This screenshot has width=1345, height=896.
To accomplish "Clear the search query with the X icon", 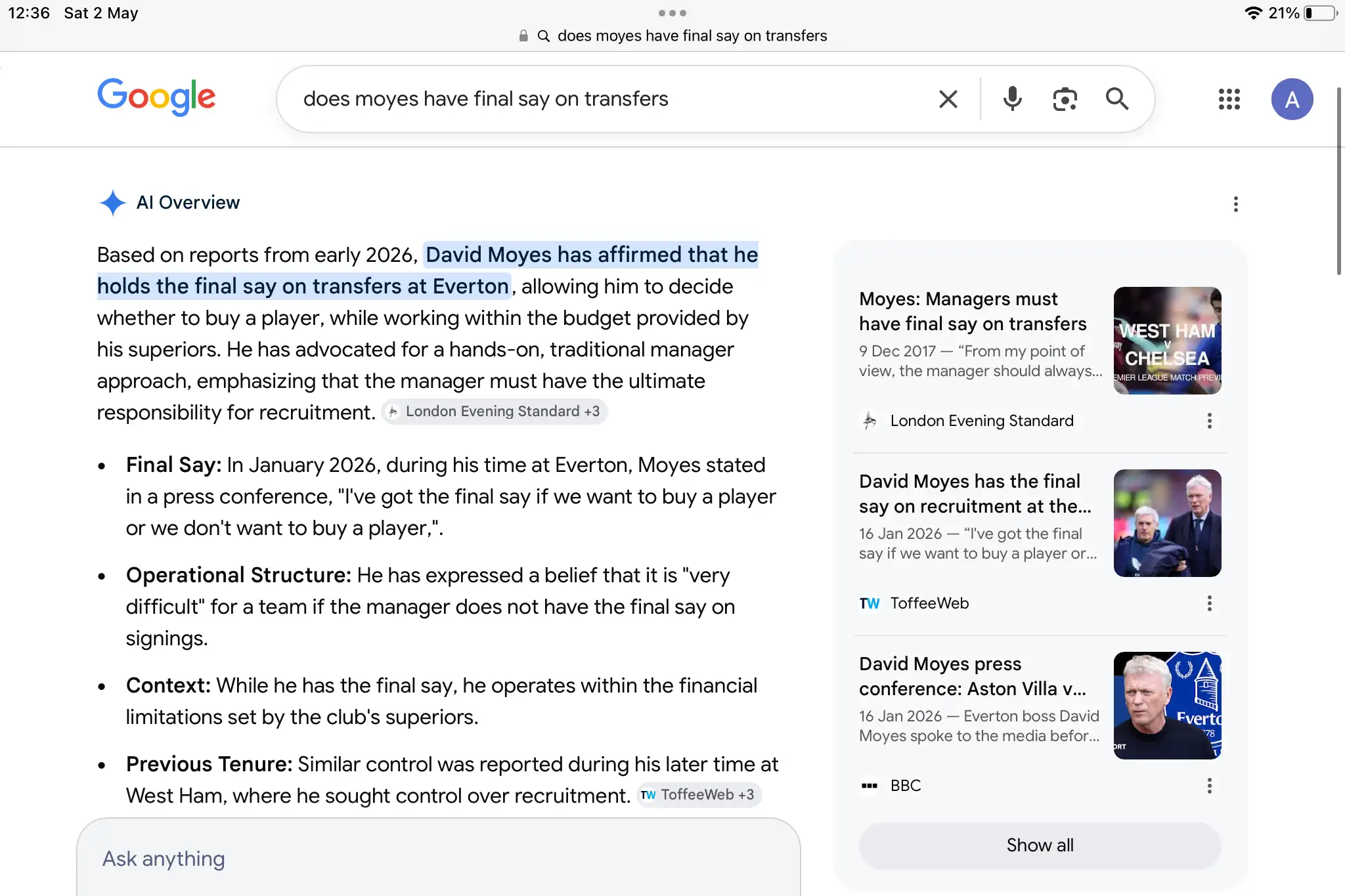I will (x=948, y=99).
